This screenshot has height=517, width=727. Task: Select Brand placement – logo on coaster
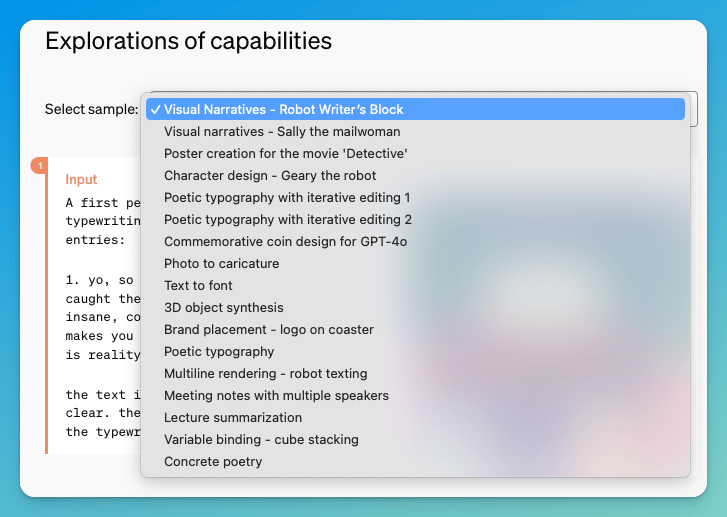(x=415, y=330)
